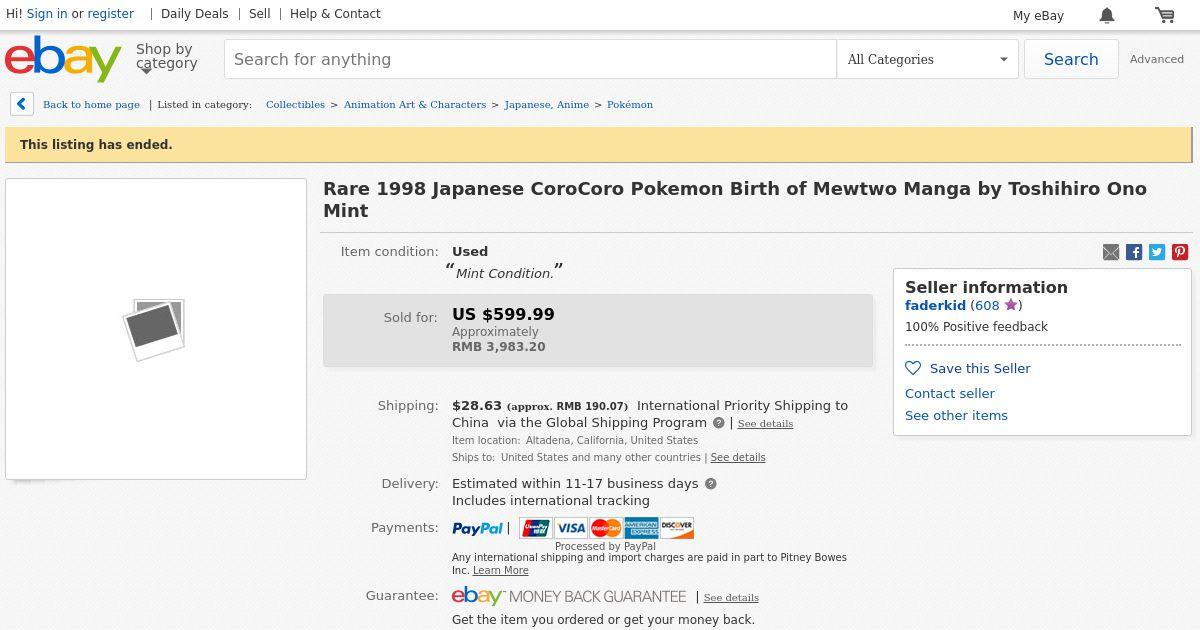This screenshot has height=630, width=1200.
Task: Share listing via email icon
Action: (x=1111, y=252)
